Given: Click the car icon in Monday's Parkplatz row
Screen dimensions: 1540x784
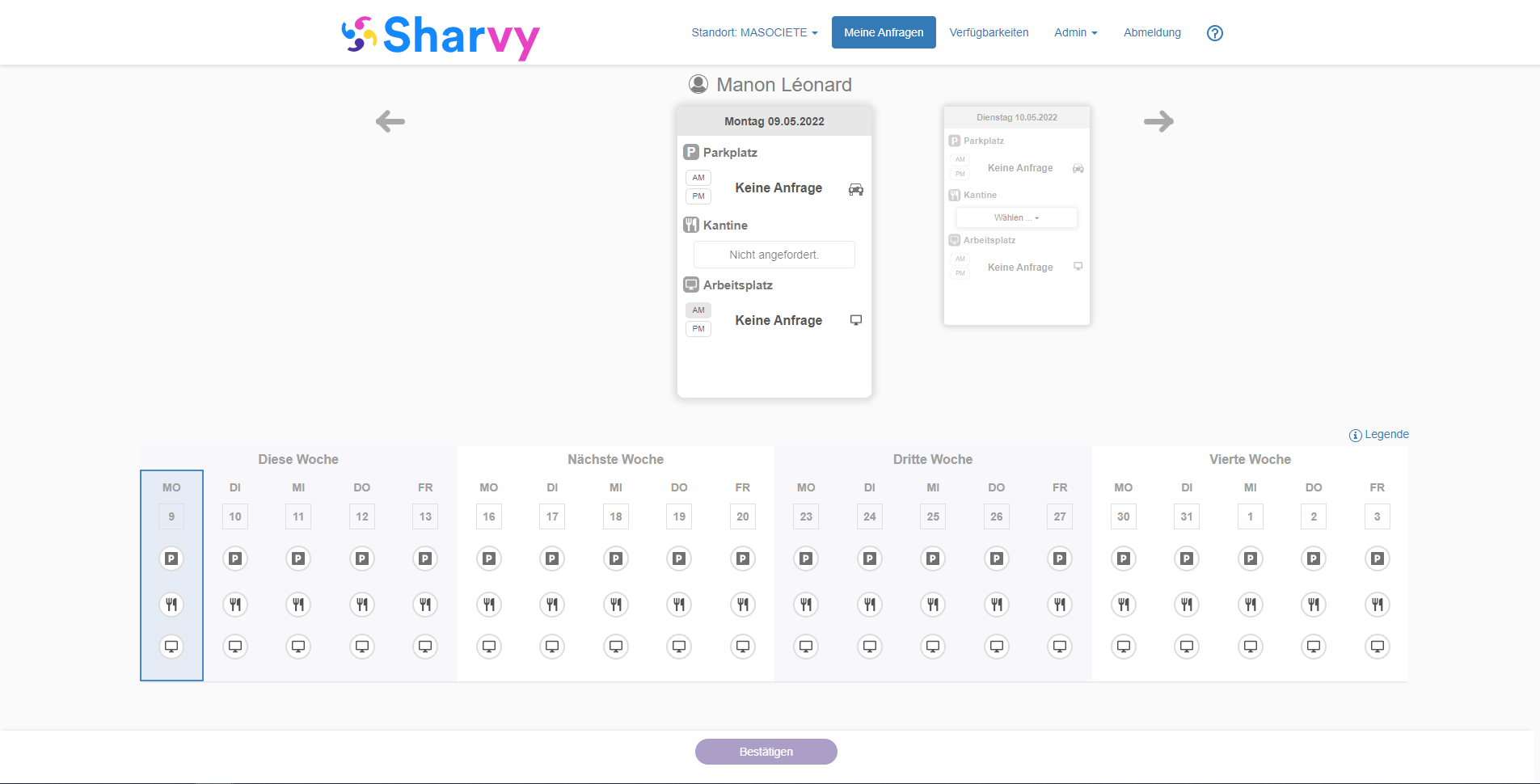Looking at the screenshot, I should [x=856, y=189].
